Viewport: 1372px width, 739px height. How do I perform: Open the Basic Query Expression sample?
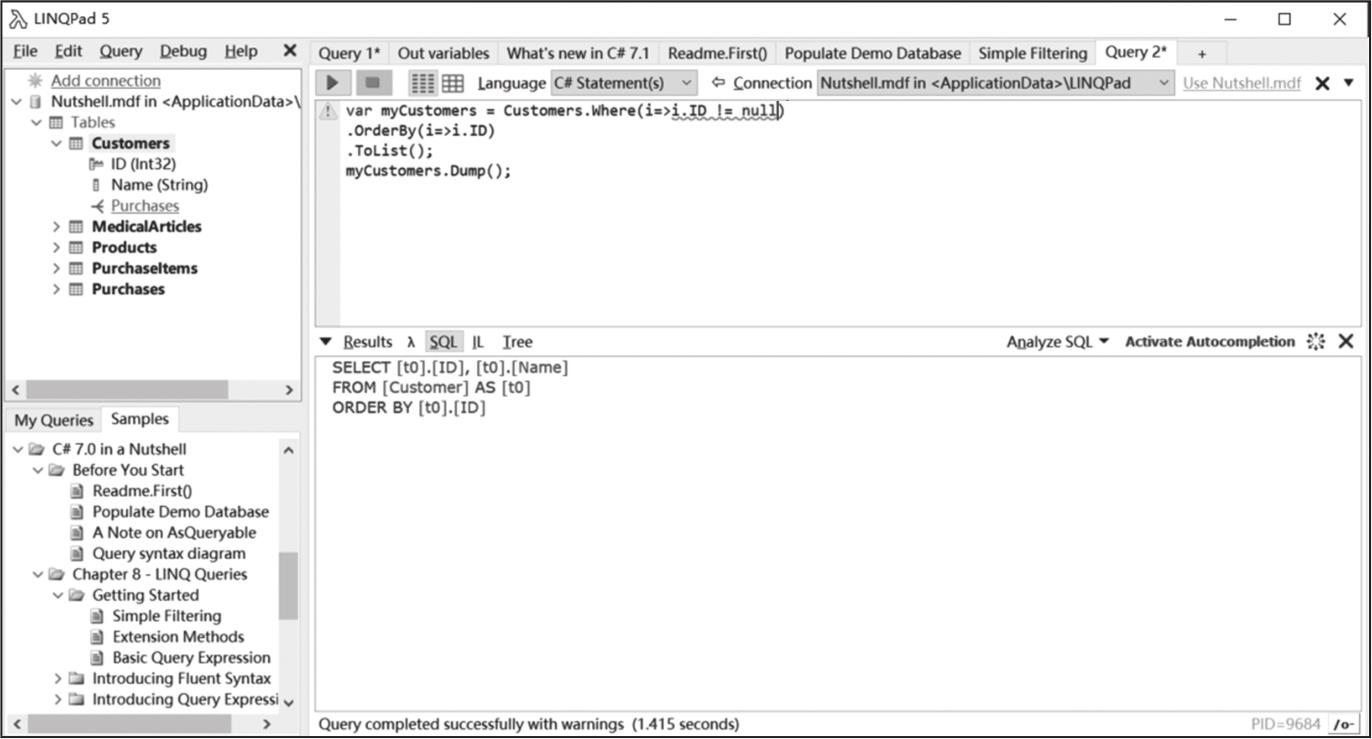(x=191, y=658)
